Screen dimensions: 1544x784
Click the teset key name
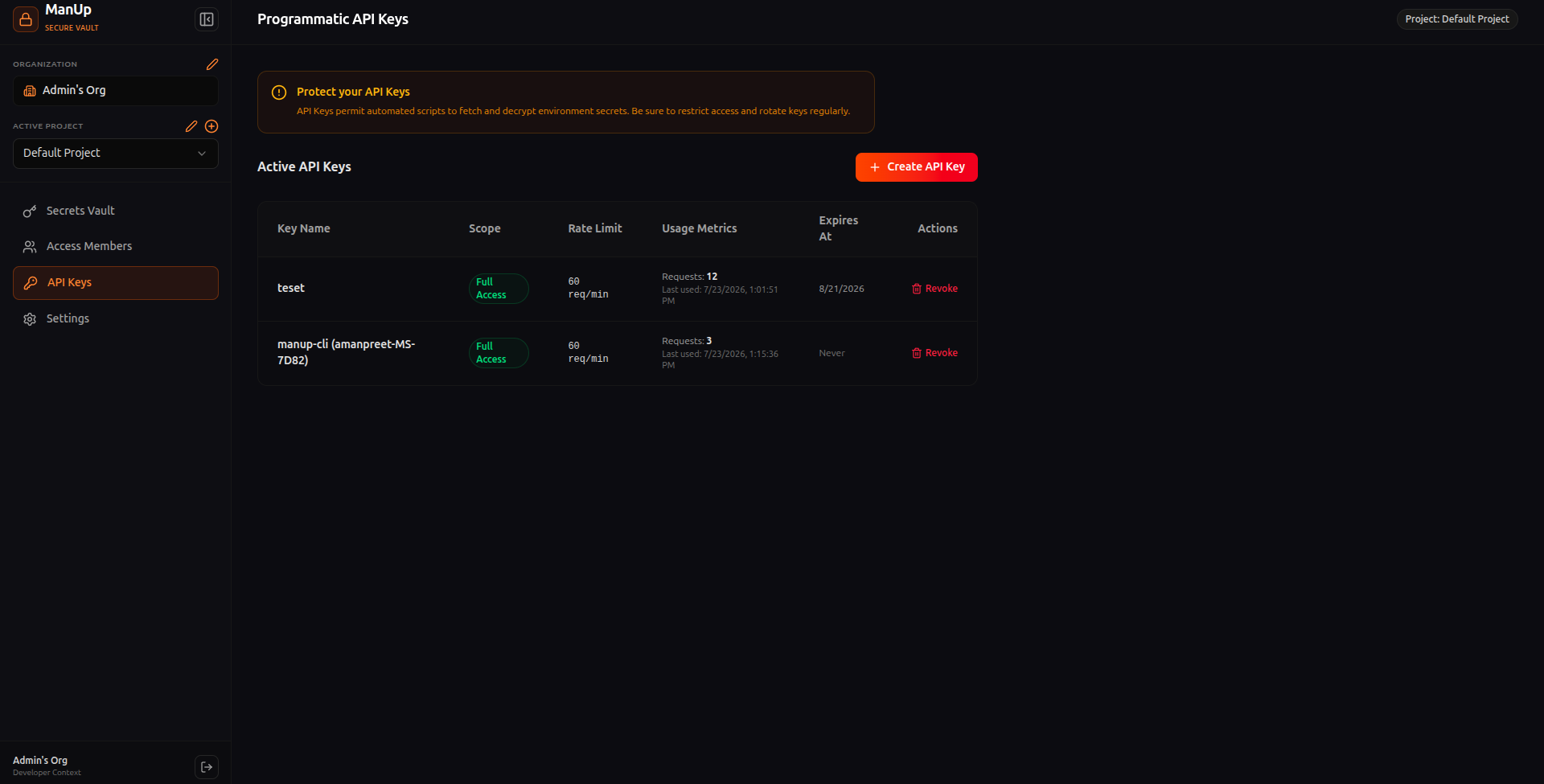pyautogui.click(x=291, y=288)
